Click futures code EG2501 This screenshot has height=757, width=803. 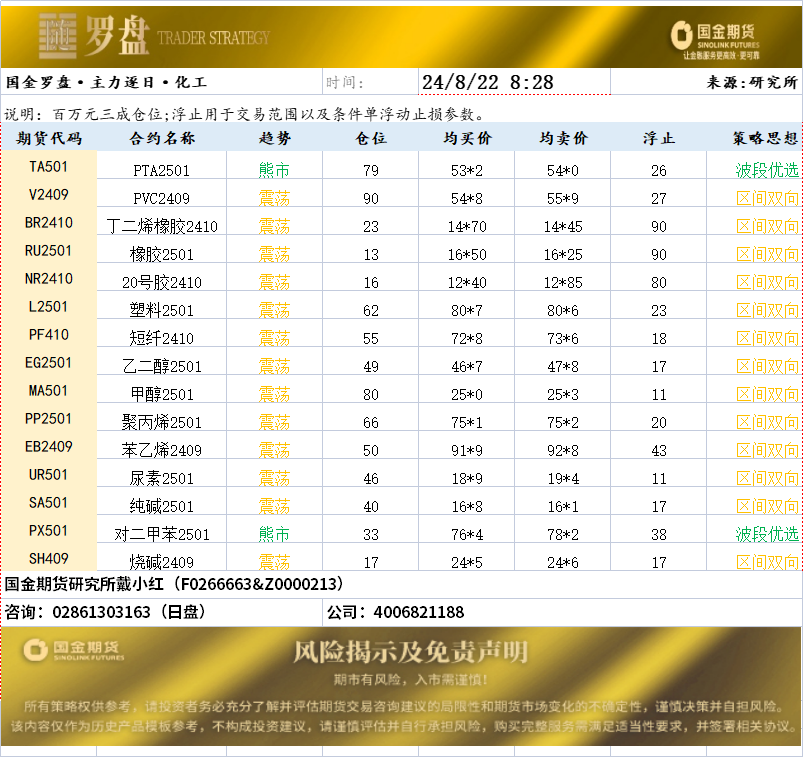49,363
